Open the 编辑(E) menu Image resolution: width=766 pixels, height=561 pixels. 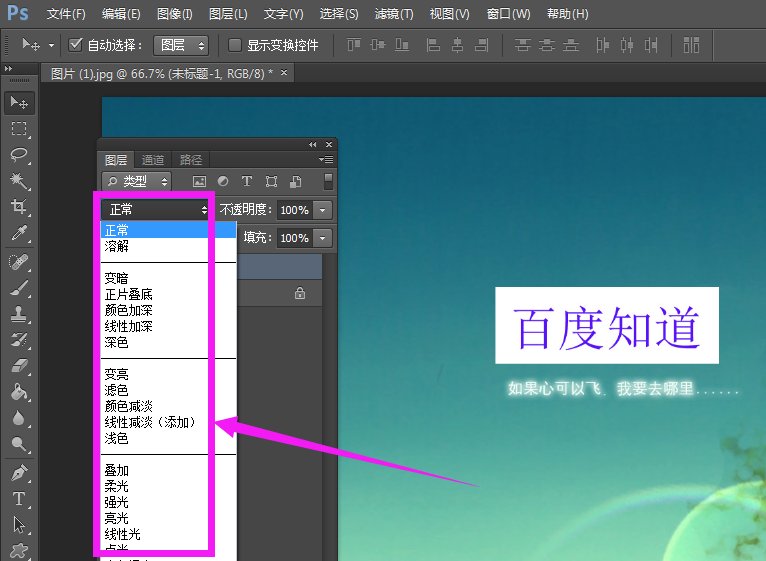(121, 14)
